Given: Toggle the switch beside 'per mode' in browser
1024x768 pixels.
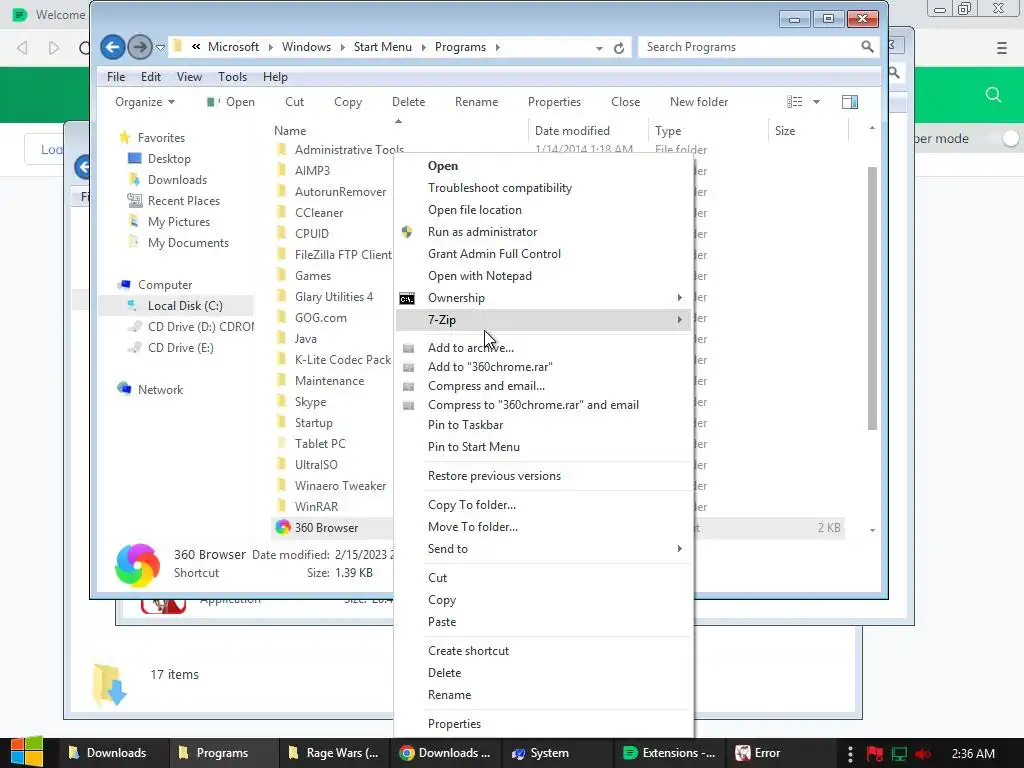Looking at the screenshot, I should (x=1009, y=138).
